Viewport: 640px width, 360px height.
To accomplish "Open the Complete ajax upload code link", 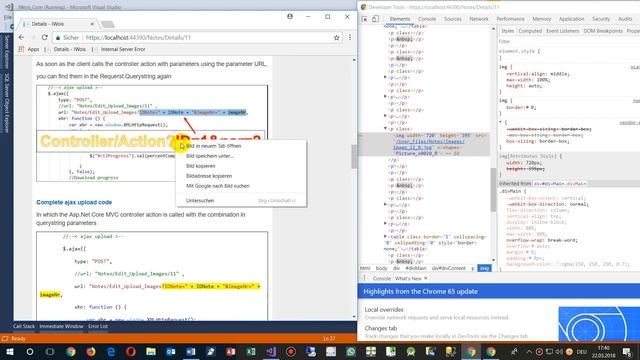I will click(x=74, y=202).
